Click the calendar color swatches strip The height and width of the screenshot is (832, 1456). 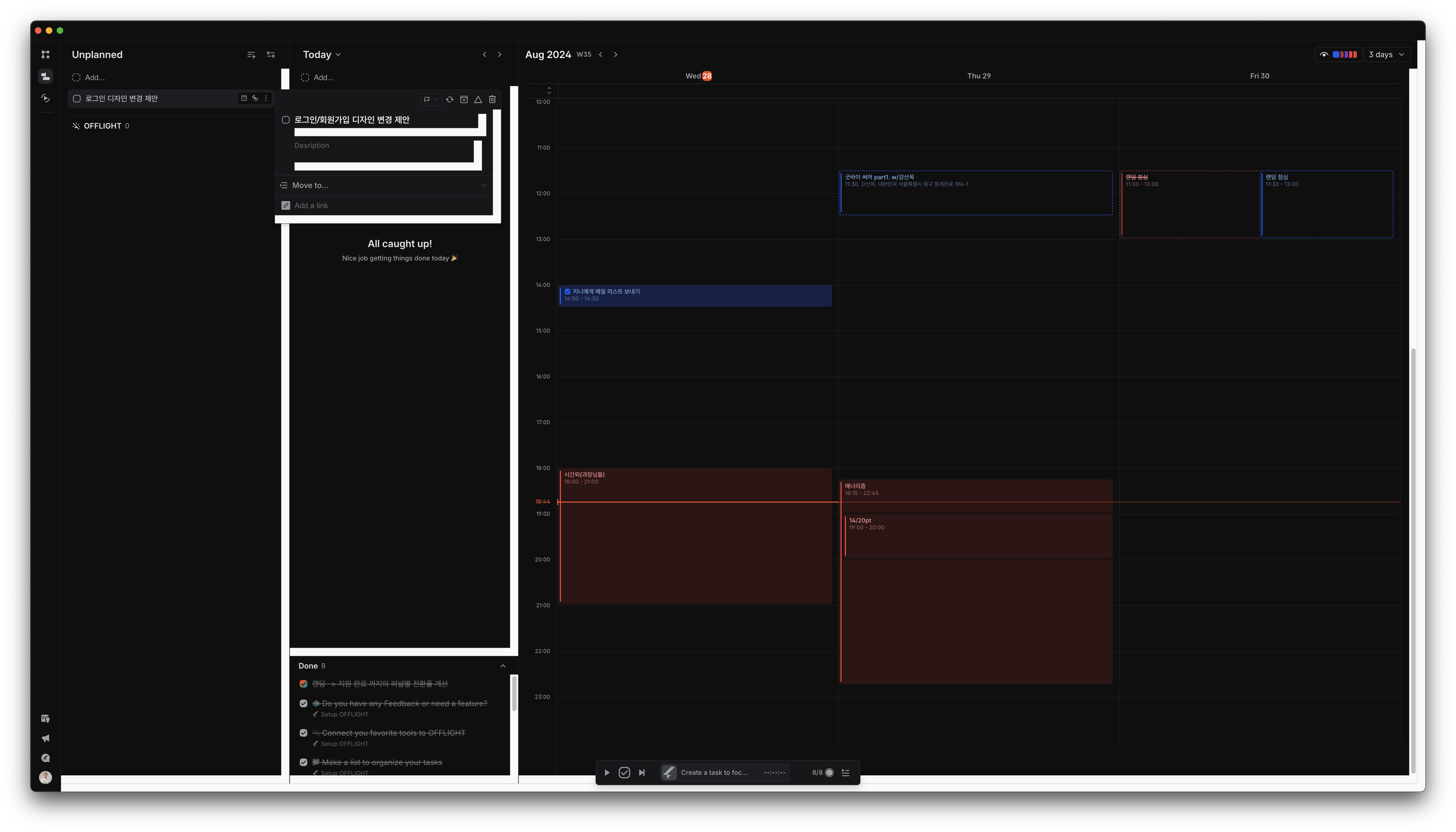point(1345,55)
